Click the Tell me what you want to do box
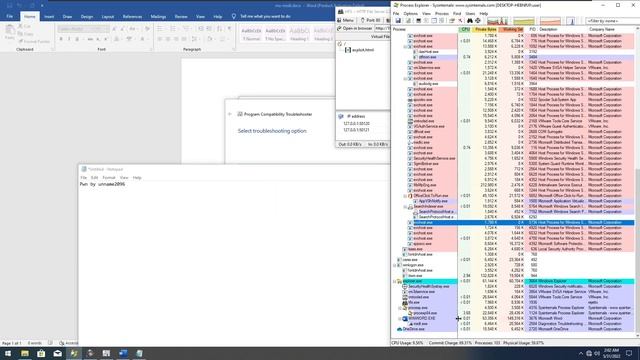640x360 pixels. (265, 16)
